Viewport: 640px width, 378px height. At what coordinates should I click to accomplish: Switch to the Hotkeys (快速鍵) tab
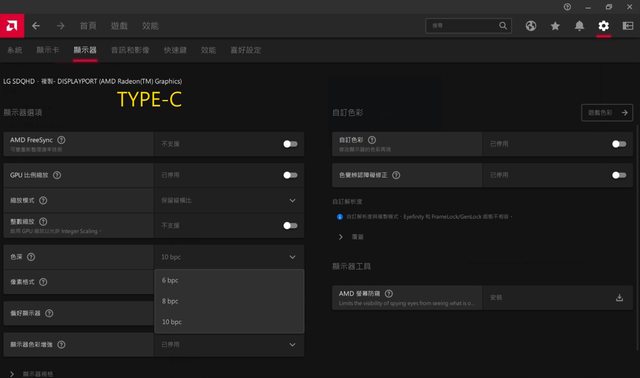pyautogui.click(x=175, y=50)
